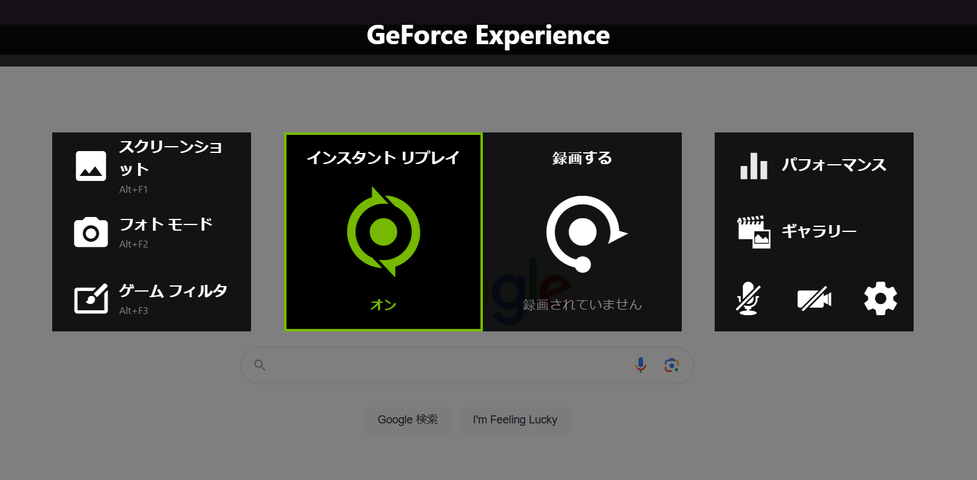Select フォト モード label

pyautogui.click(x=166, y=224)
